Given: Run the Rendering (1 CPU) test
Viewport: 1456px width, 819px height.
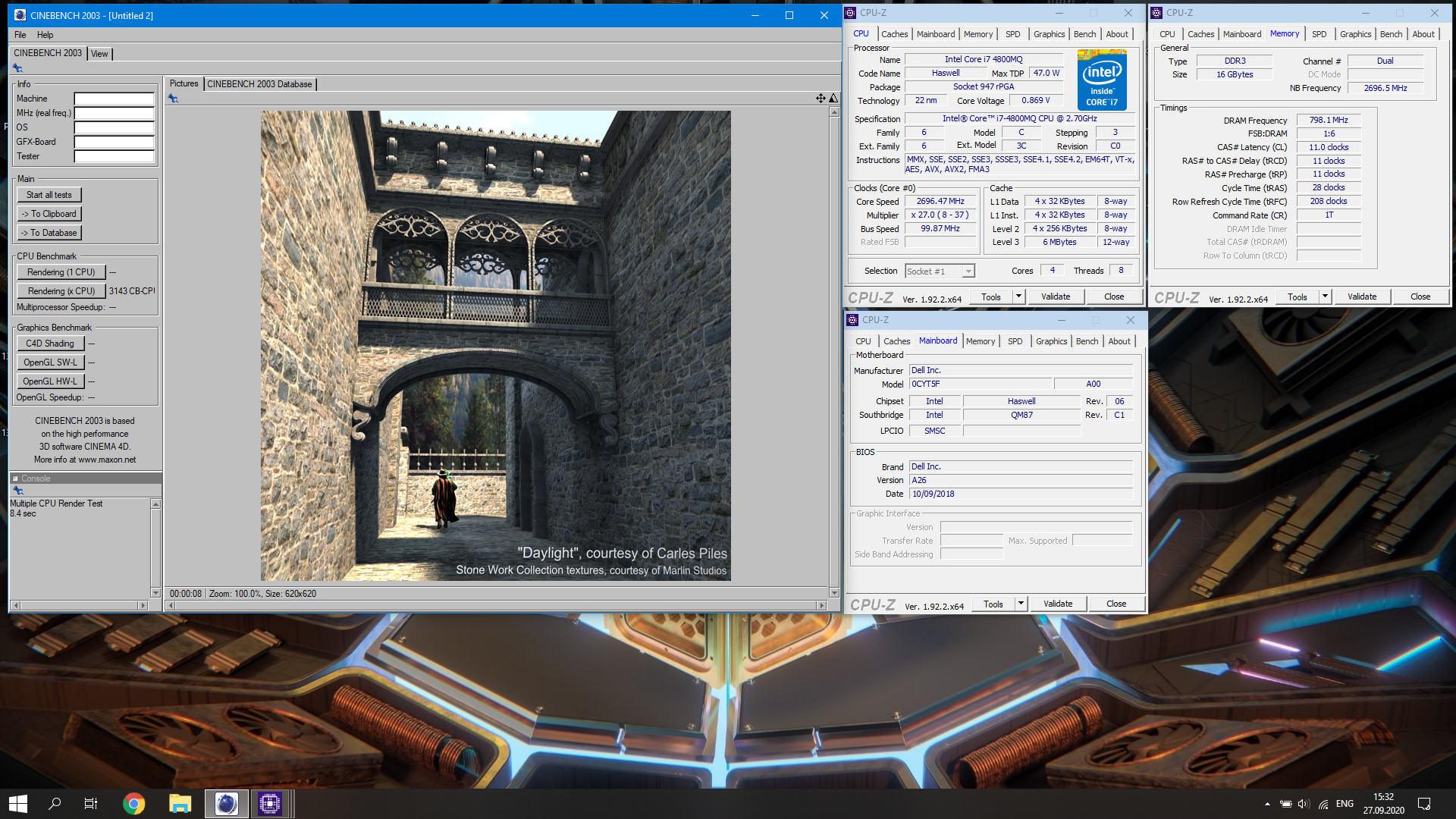Looking at the screenshot, I should pyautogui.click(x=61, y=272).
